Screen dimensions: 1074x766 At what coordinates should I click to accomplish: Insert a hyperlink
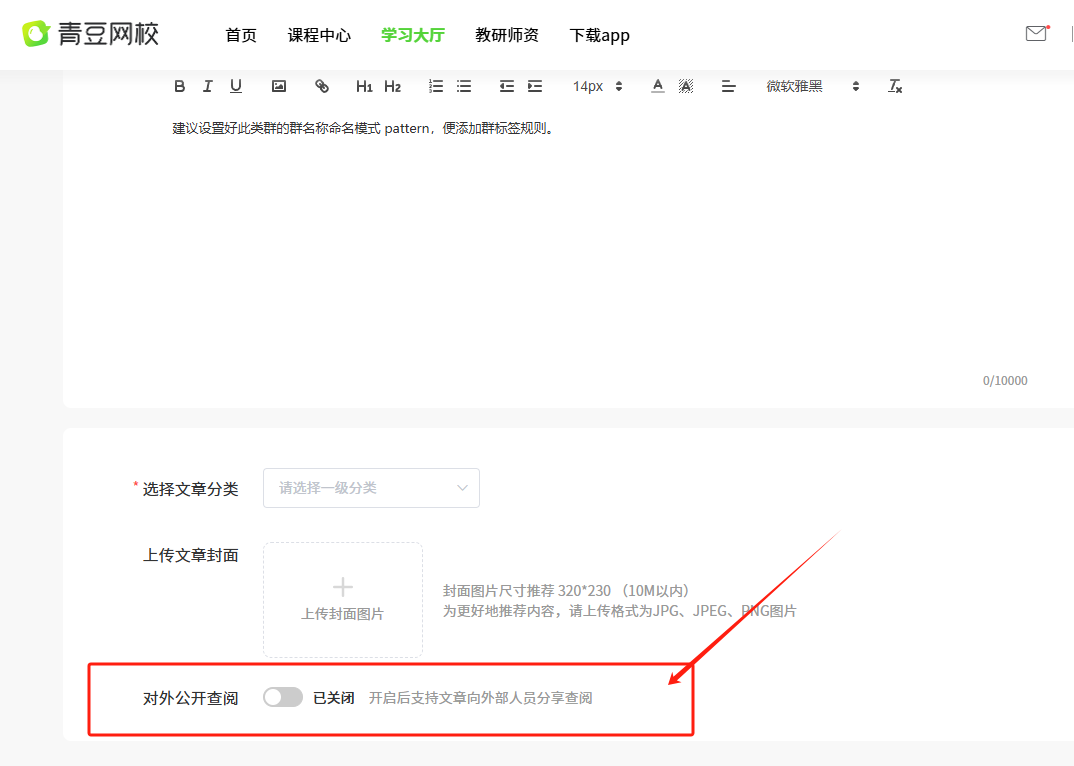point(322,86)
